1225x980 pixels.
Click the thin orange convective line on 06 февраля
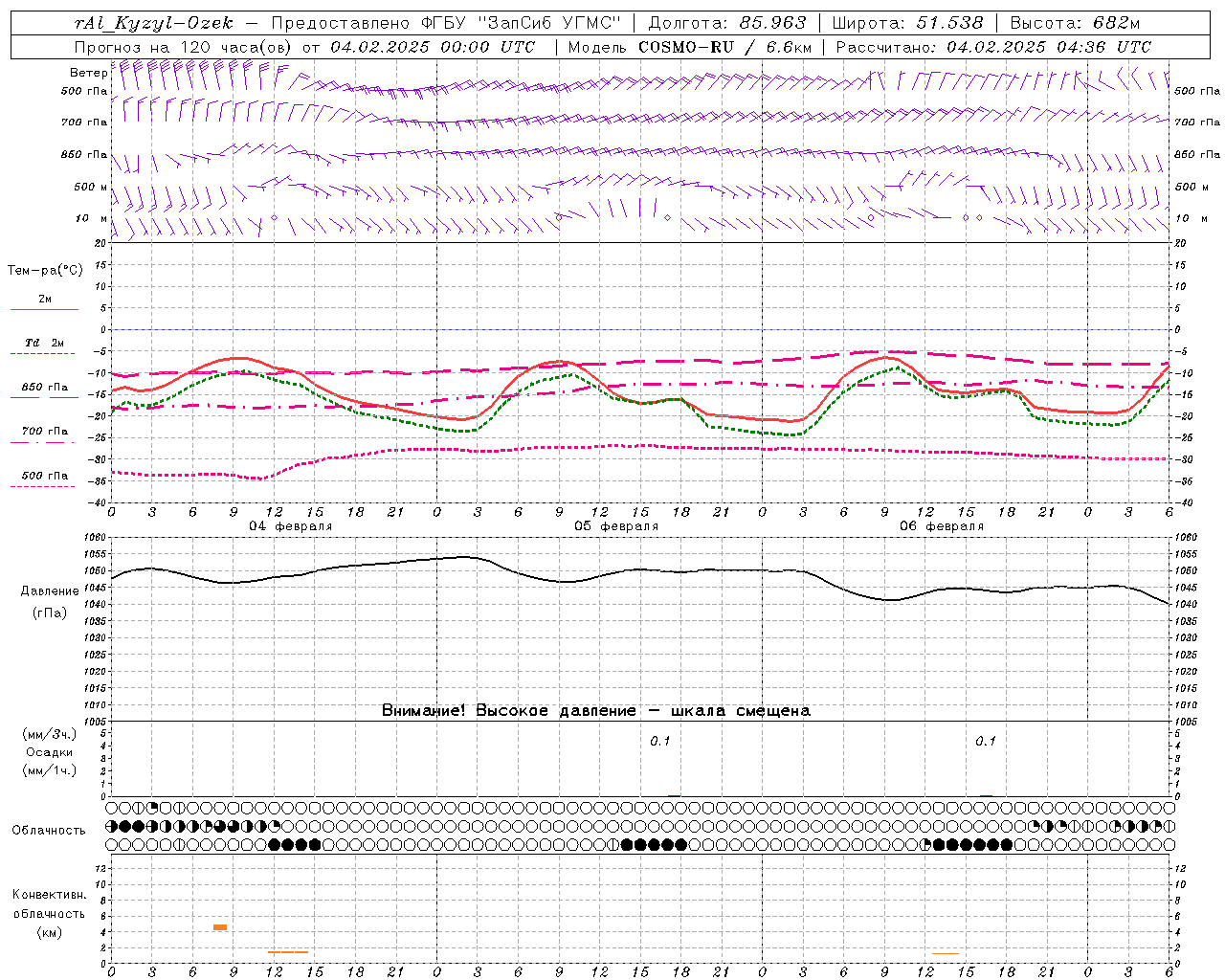946,953
